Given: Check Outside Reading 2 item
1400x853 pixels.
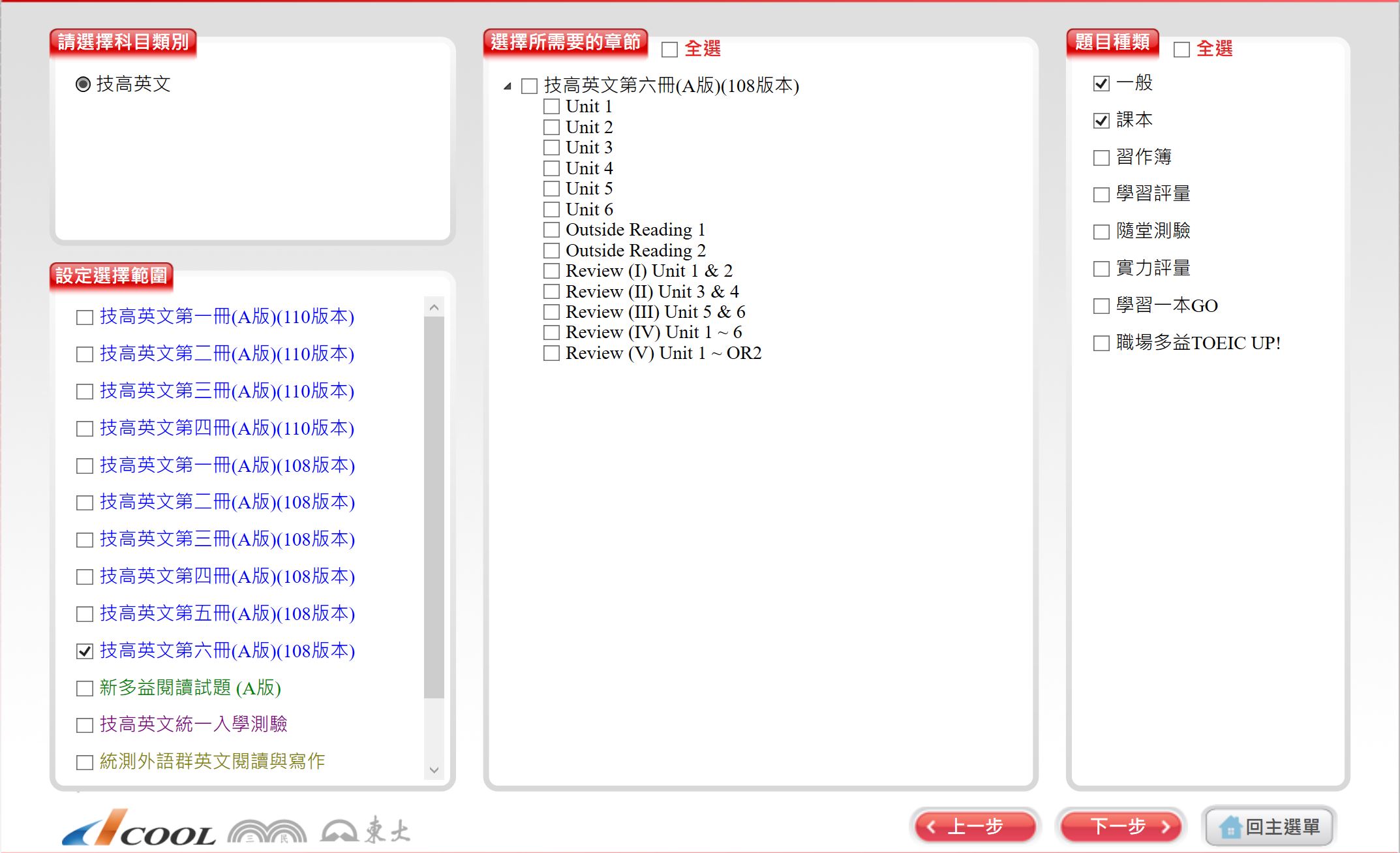Looking at the screenshot, I should 552,251.
